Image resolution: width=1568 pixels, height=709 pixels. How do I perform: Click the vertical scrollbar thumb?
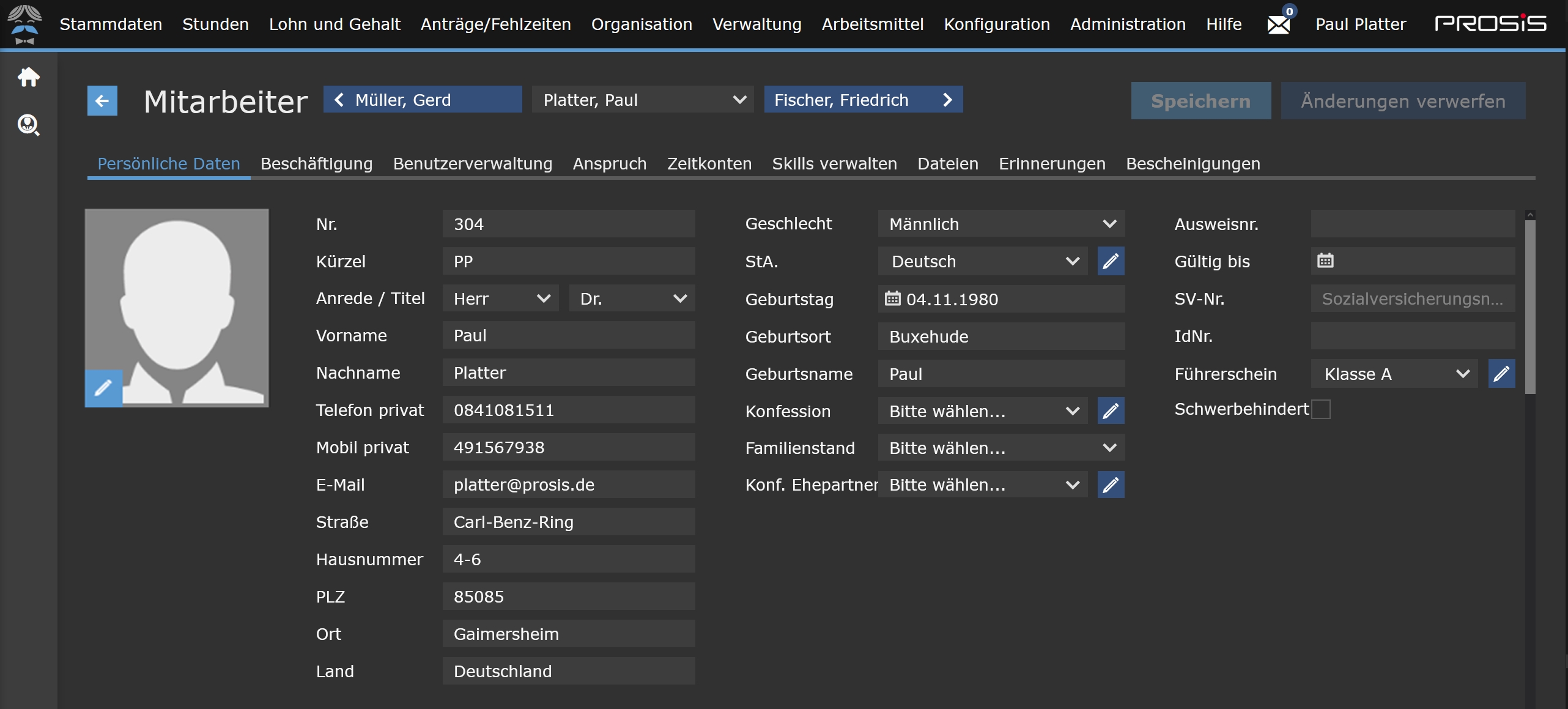(x=1530, y=306)
